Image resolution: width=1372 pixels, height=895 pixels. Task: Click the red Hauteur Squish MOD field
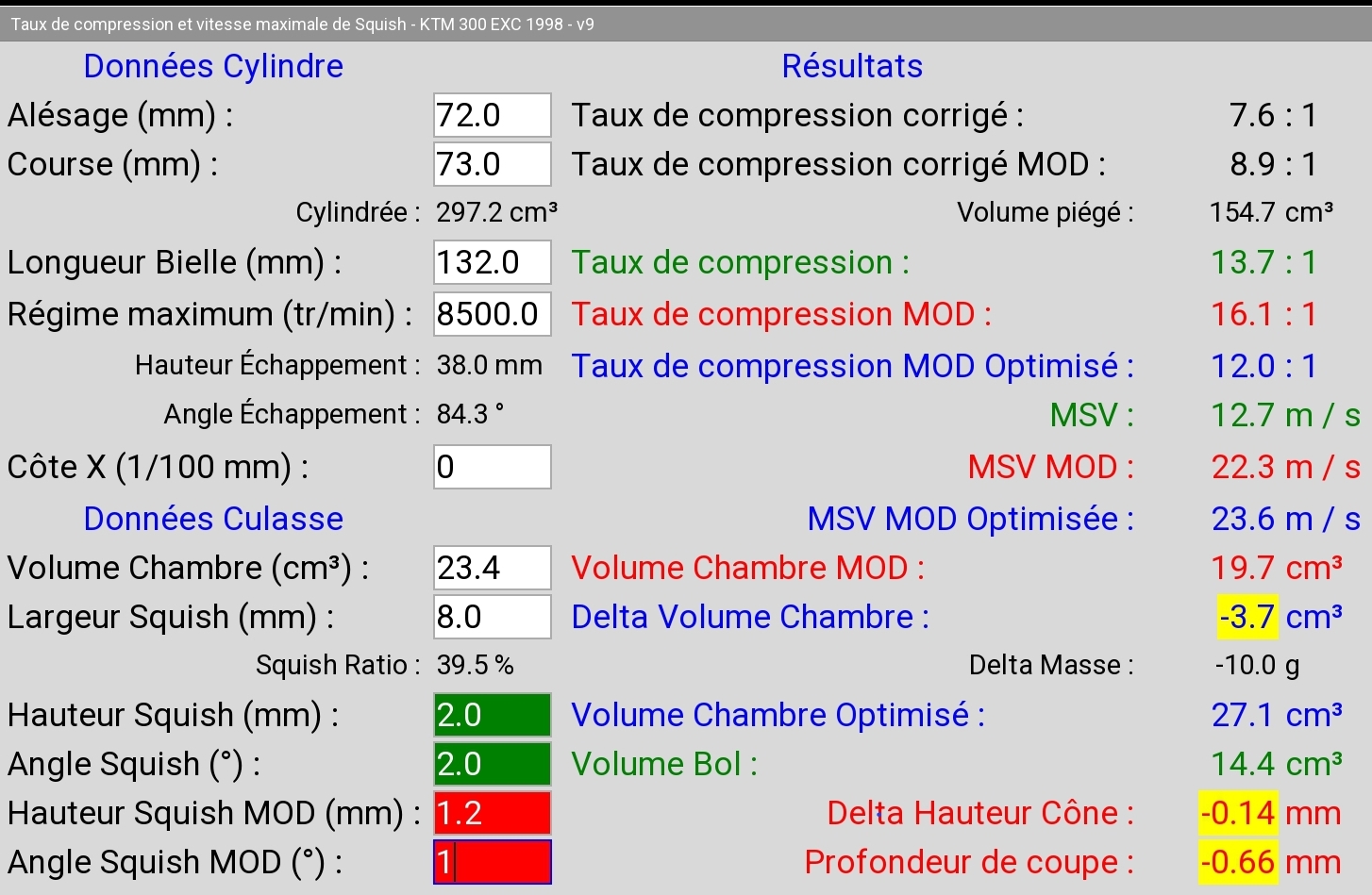tap(492, 813)
